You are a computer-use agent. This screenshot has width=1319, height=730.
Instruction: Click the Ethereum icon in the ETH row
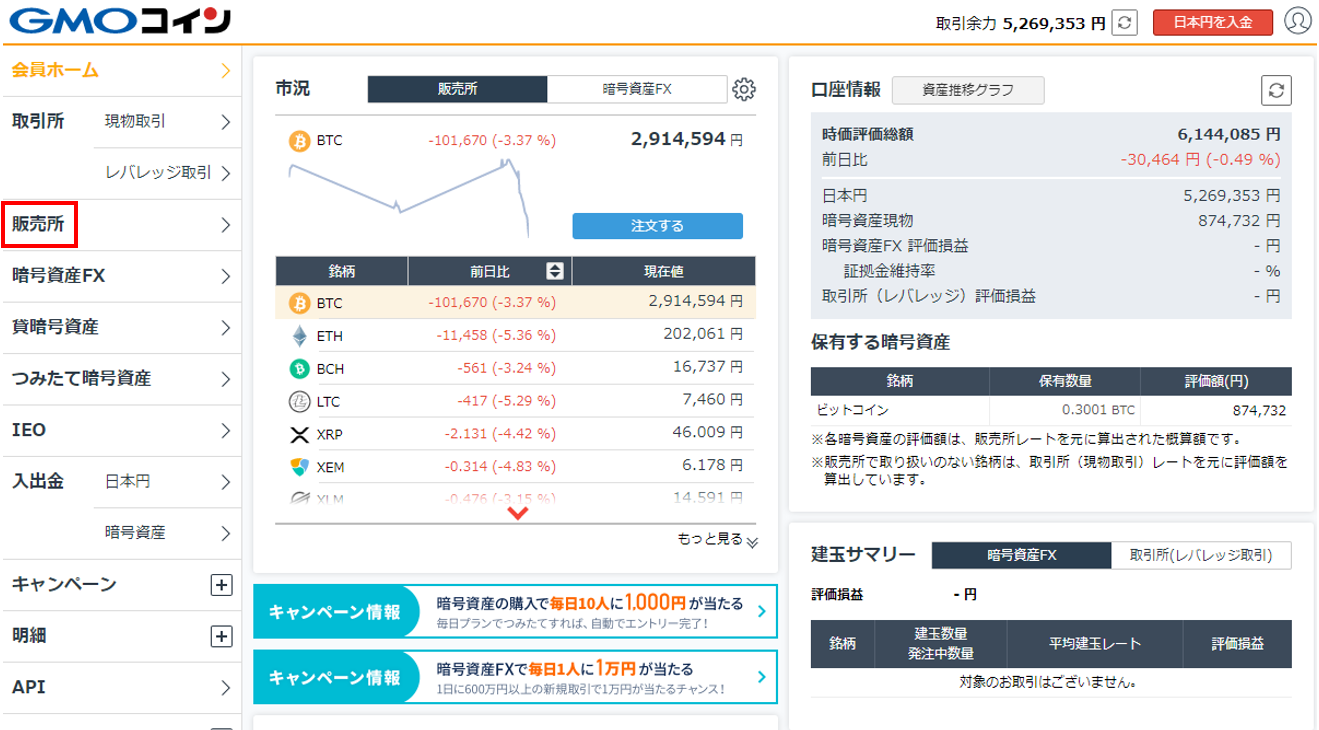(x=299, y=335)
